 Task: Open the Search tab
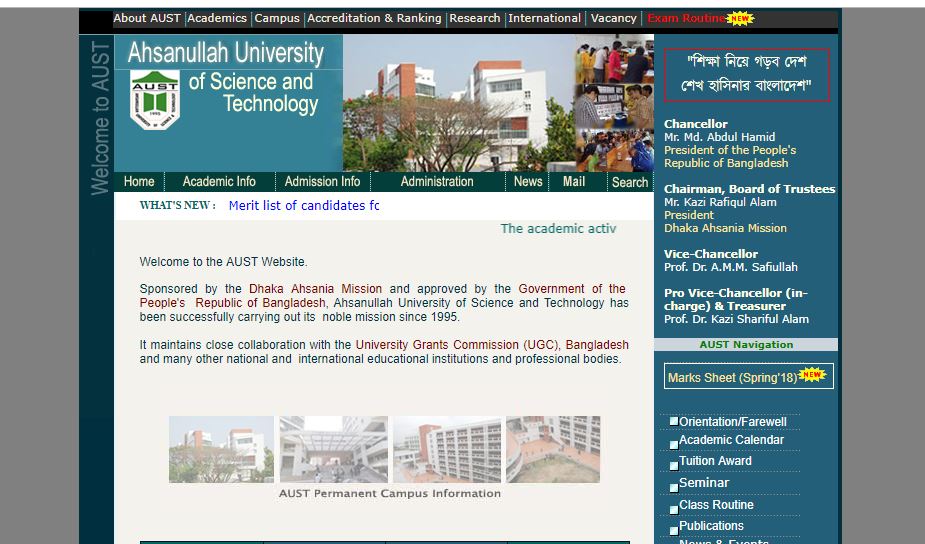click(x=629, y=182)
